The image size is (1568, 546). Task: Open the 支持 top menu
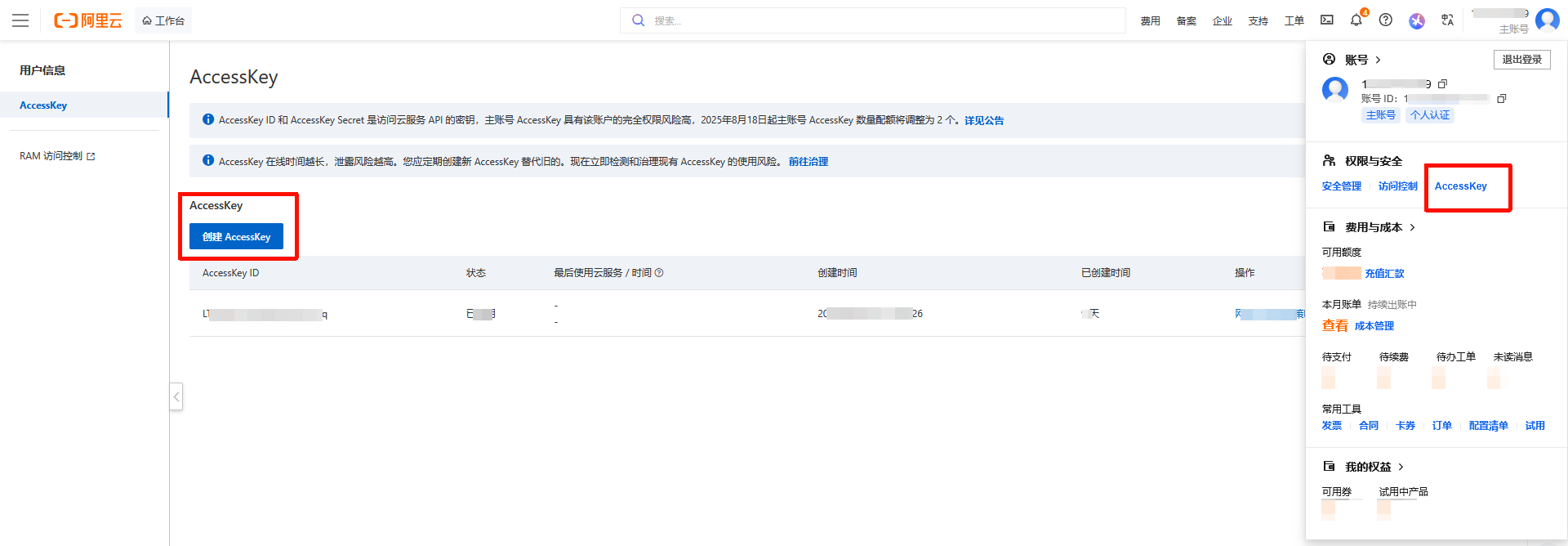tap(1258, 21)
